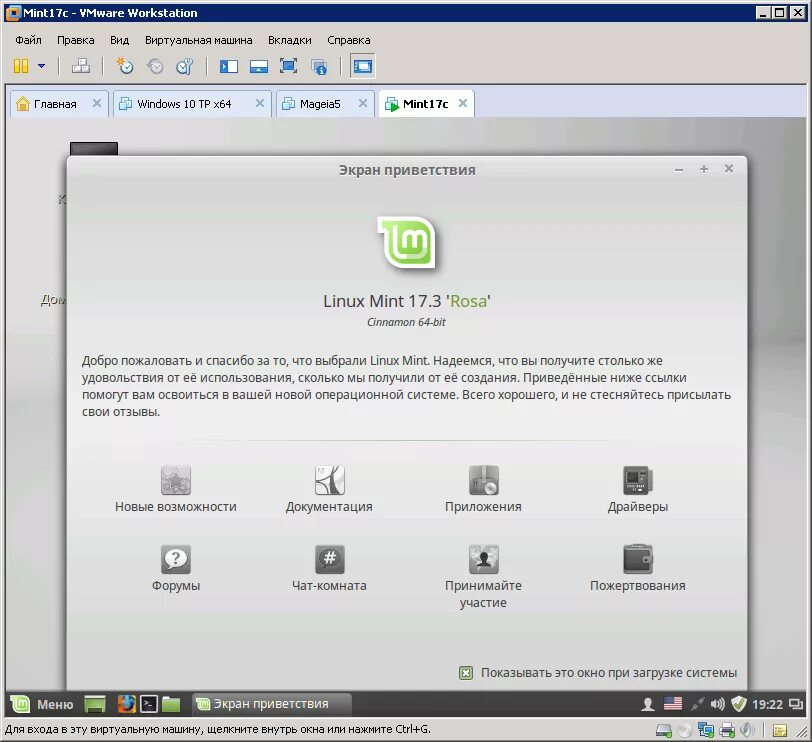This screenshot has width=812, height=742.
Task: Toggle the thumbnail bar view icon
Action: click(258, 66)
